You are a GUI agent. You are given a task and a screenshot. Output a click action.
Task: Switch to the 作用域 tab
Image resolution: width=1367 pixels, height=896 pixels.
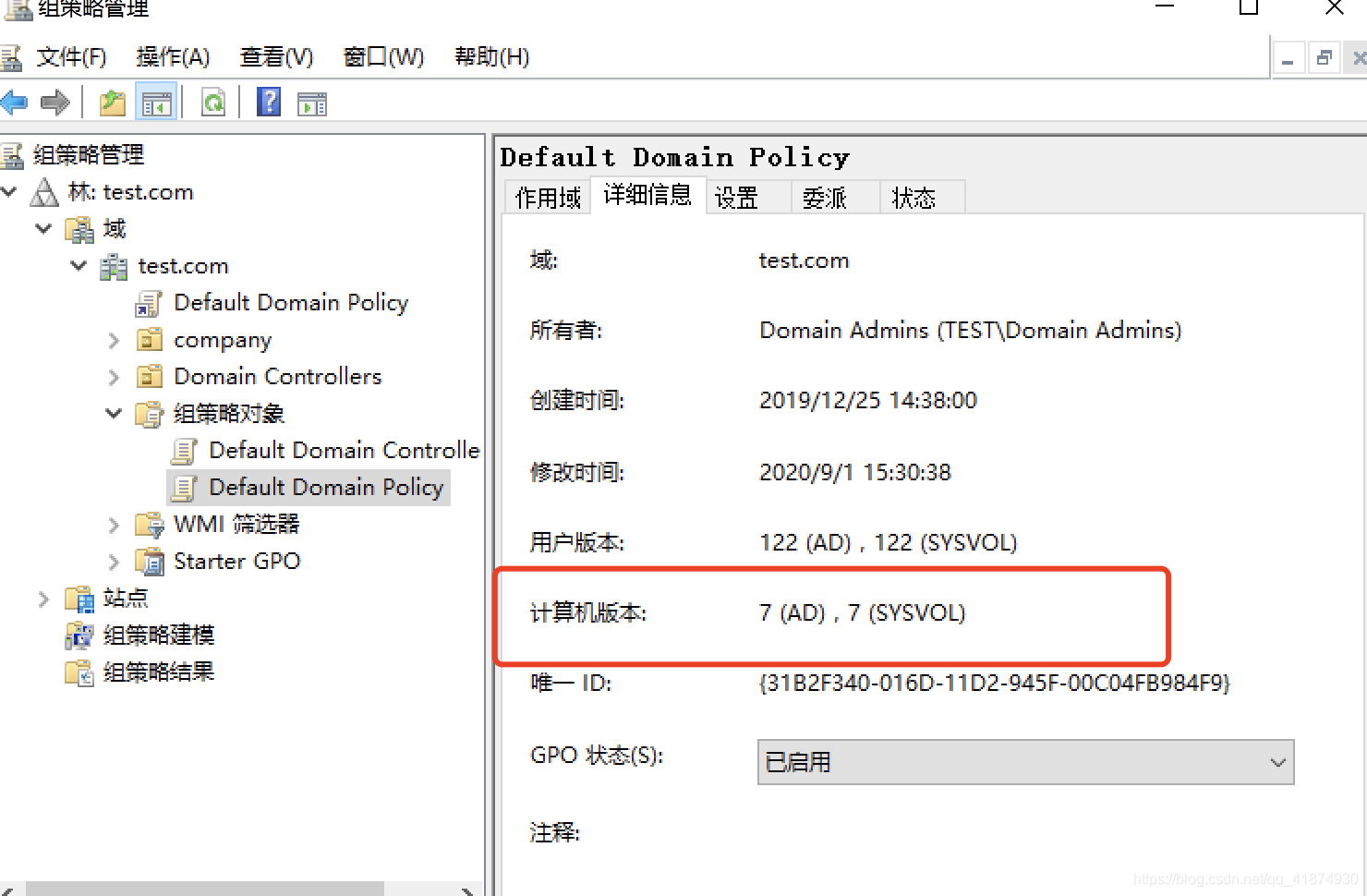548,198
